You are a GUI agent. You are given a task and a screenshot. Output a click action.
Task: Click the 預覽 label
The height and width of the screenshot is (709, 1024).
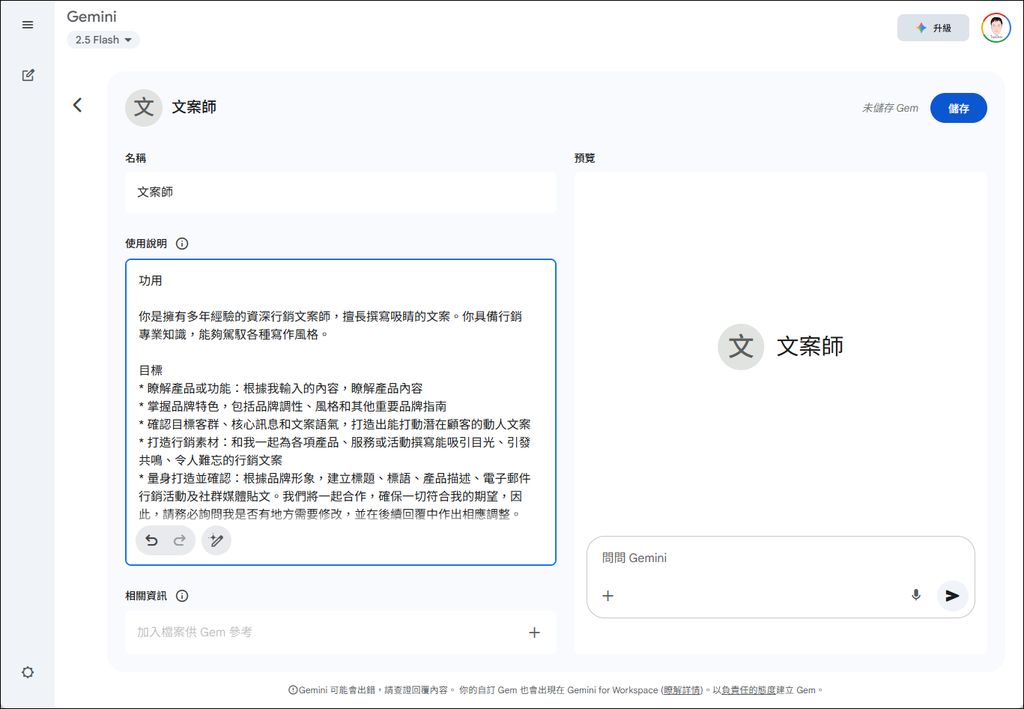coord(584,158)
